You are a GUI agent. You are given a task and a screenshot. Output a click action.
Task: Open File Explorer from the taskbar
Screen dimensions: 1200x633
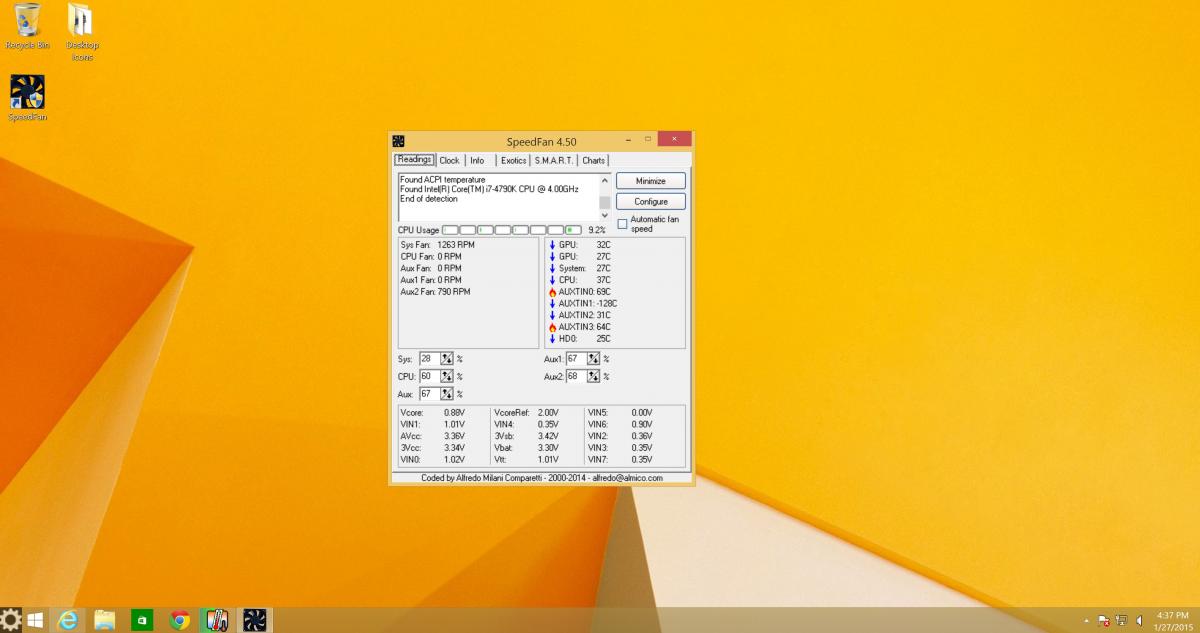click(x=104, y=620)
